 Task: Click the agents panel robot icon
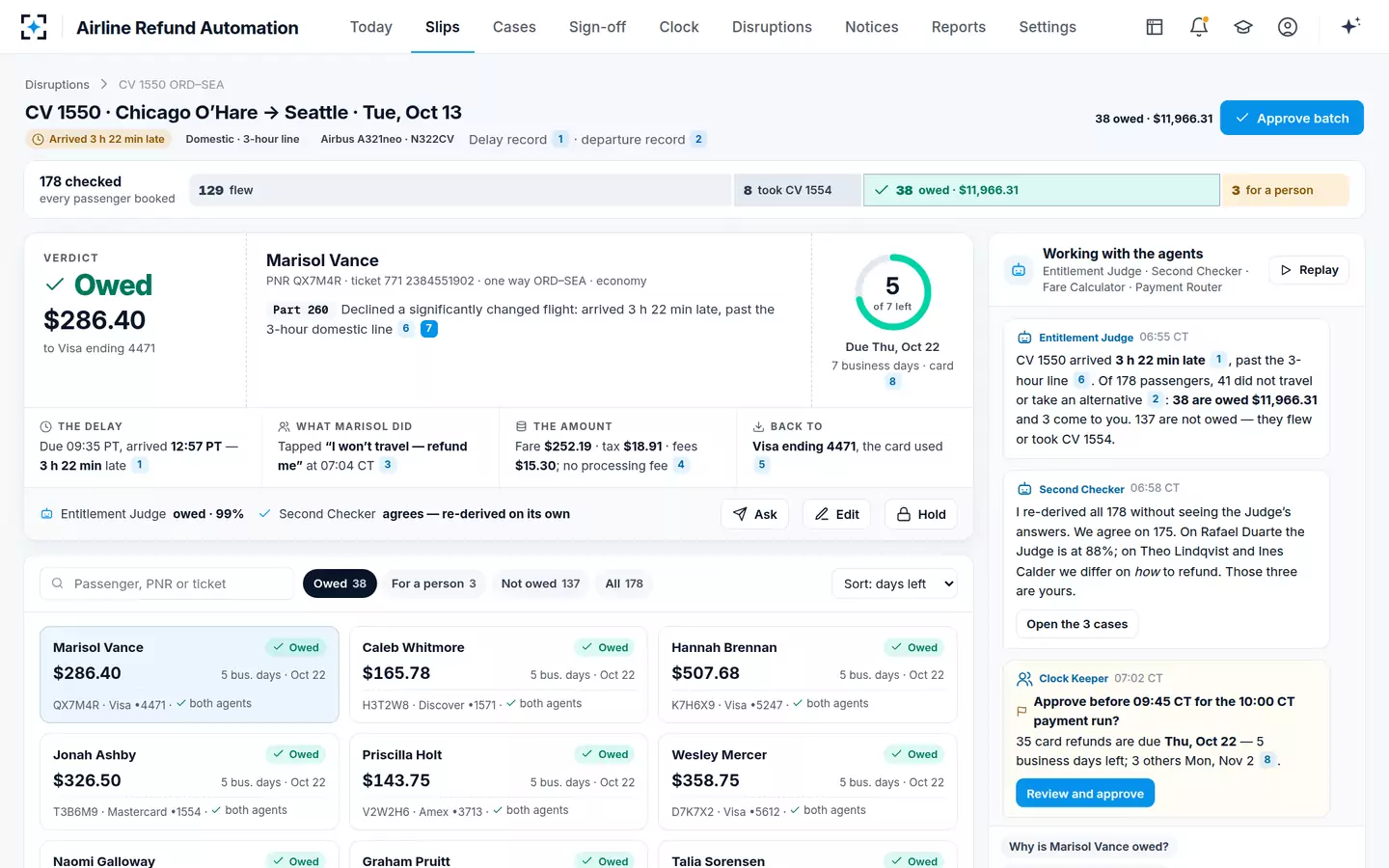point(1019,270)
